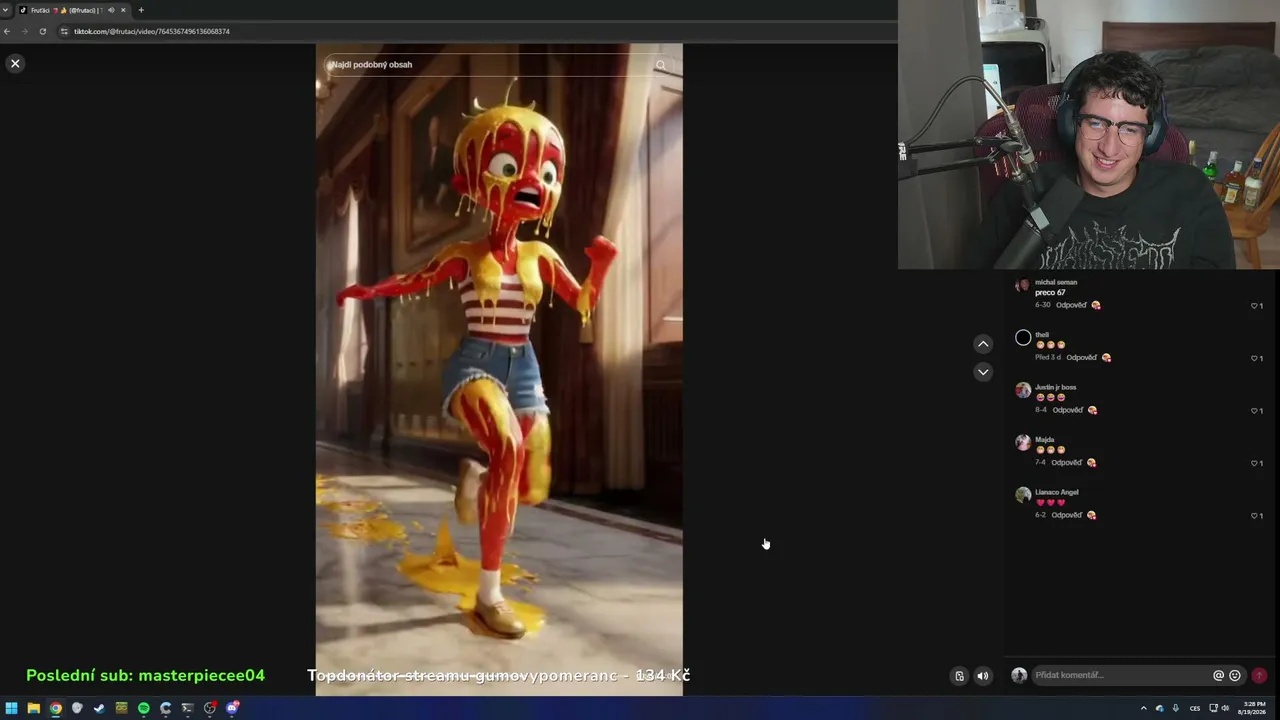Viewport: 1280px width, 720px height.
Task: Click the comment text 'preco 67'
Action: [x=1050, y=293]
